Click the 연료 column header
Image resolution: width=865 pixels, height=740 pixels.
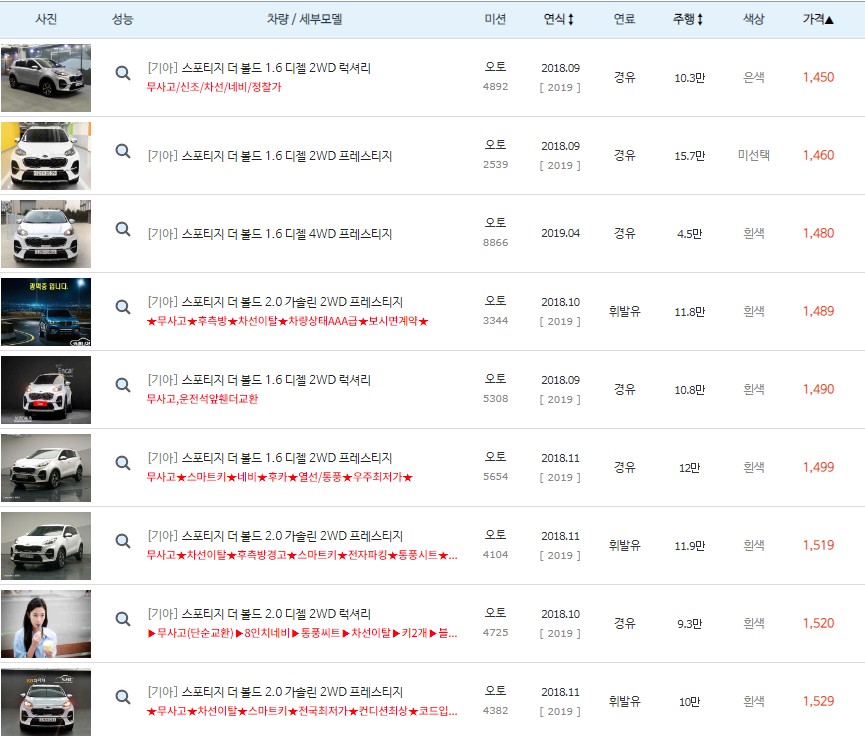click(624, 19)
